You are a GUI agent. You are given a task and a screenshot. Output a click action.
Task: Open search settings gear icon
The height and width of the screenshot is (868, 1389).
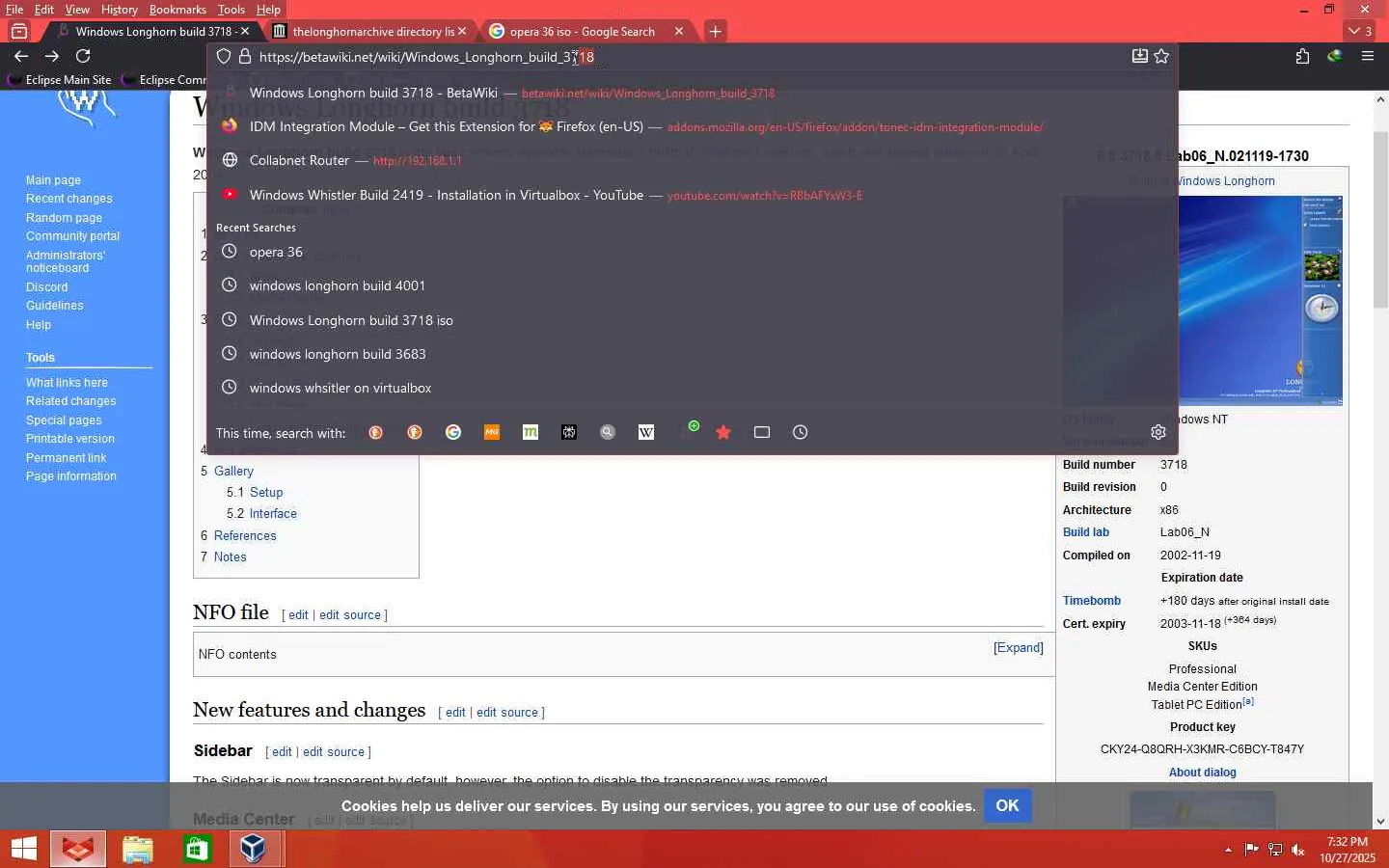tap(1158, 432)
